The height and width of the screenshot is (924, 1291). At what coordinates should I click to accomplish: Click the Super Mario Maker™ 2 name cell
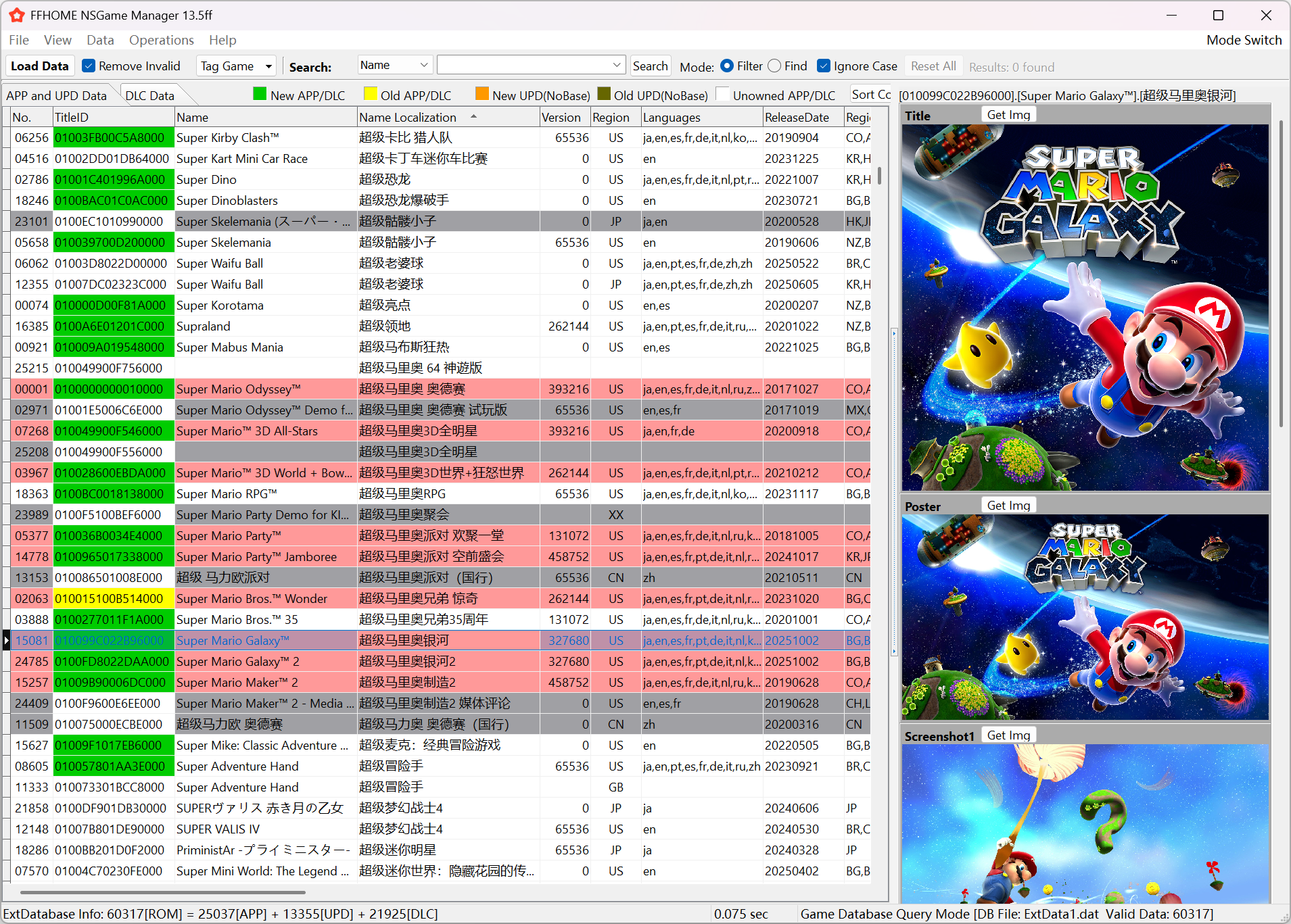[266, 682]
